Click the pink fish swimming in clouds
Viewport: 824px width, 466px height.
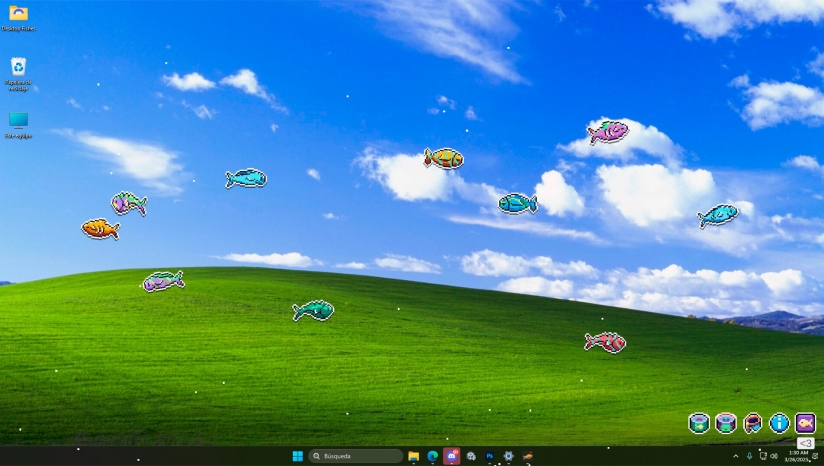[x=608, y=132]
